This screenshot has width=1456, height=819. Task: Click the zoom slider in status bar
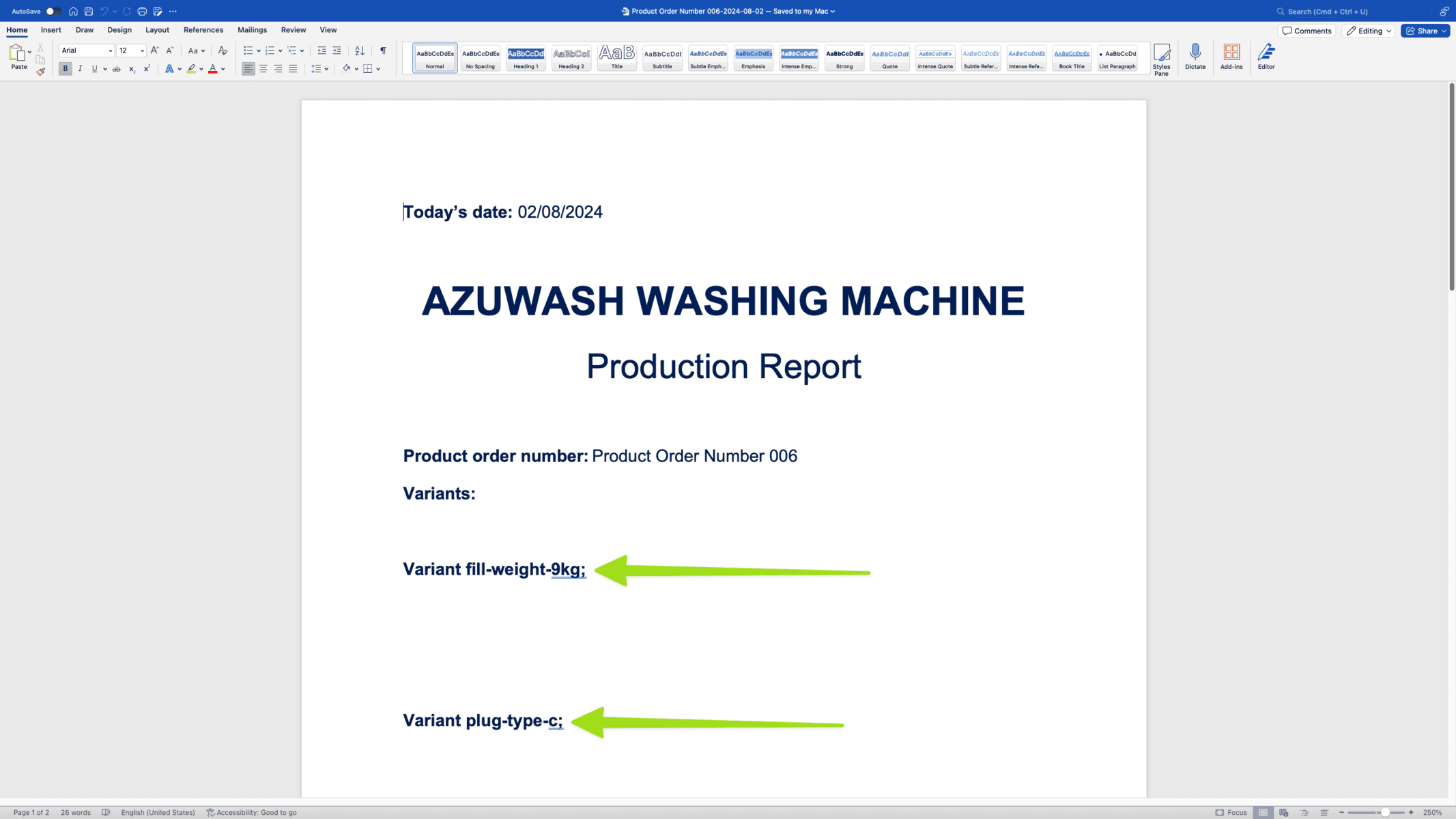point(1384,812)
